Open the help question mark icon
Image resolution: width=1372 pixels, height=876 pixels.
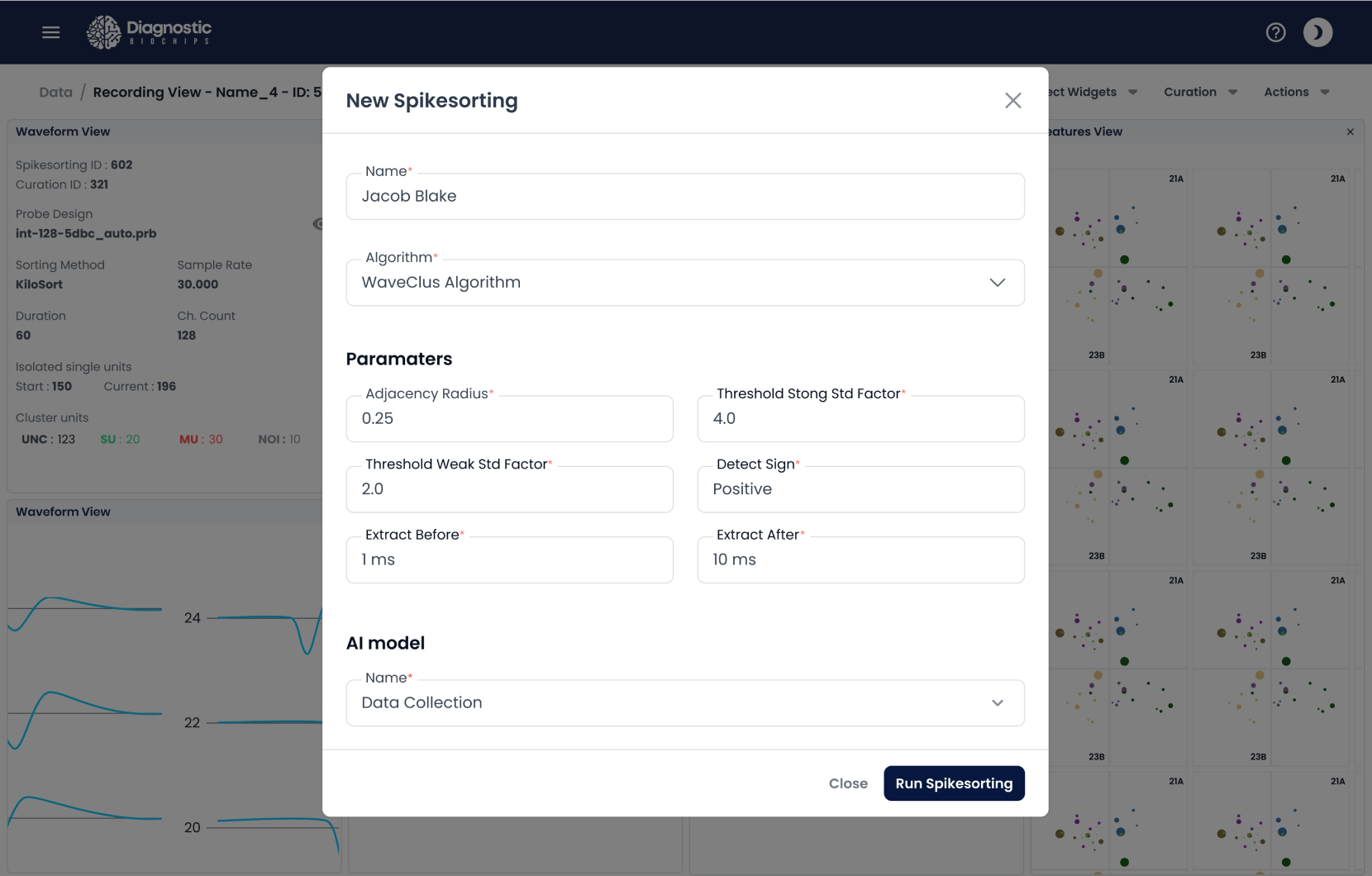pyautogui.click(x=1275, y=32)
